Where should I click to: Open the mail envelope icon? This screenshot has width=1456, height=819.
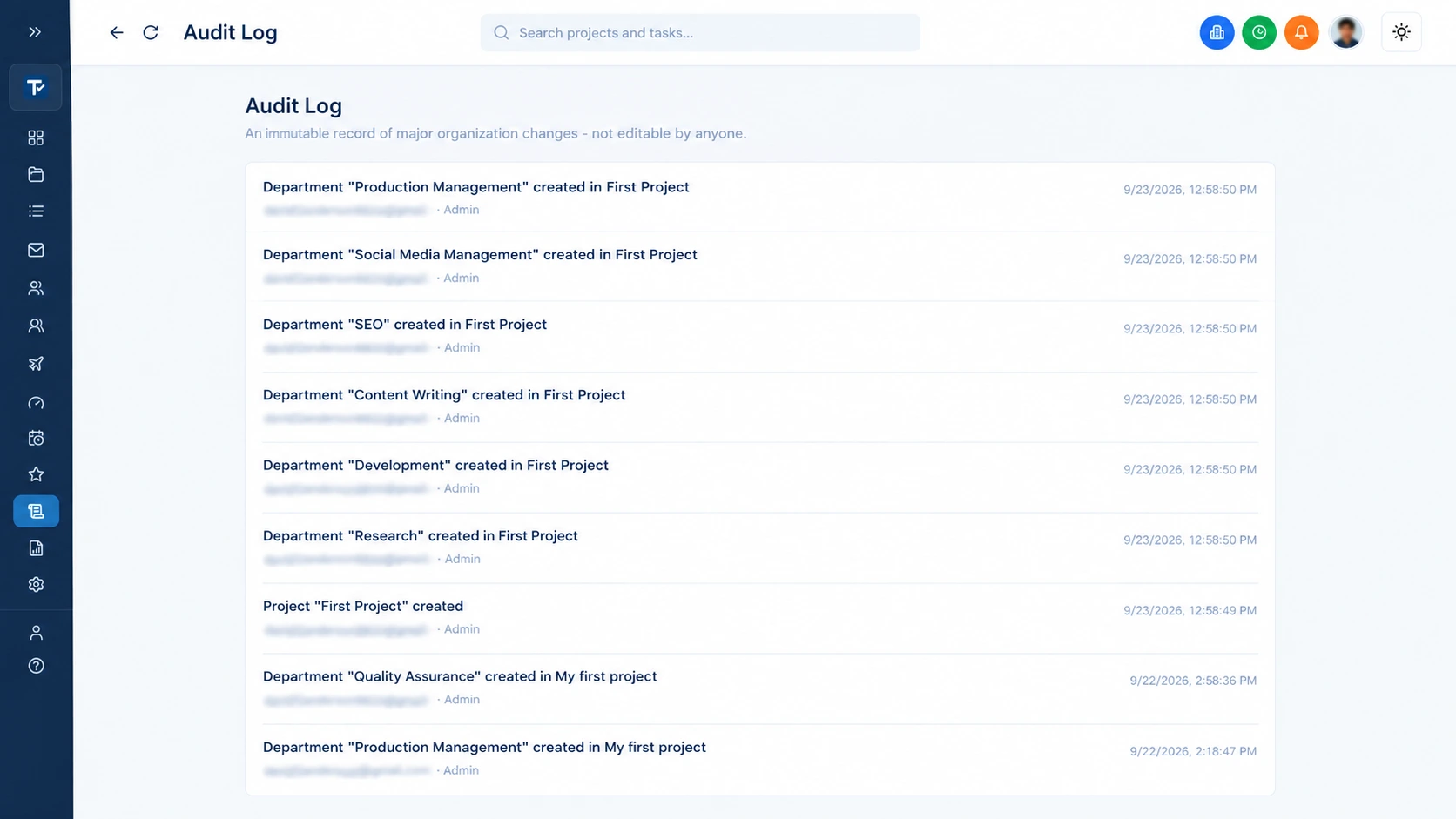[x=36, y=250]
